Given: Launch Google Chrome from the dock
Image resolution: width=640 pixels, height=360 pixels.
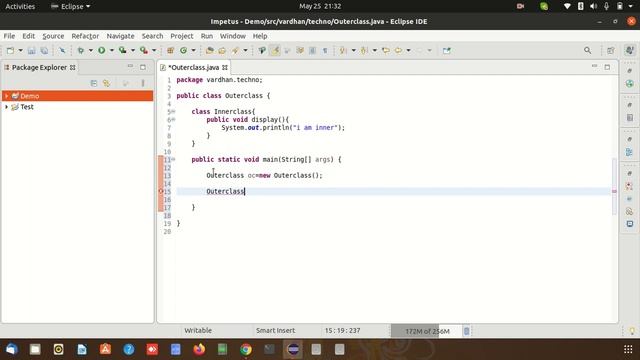Looking at the screenshot, I should [246, 349].
